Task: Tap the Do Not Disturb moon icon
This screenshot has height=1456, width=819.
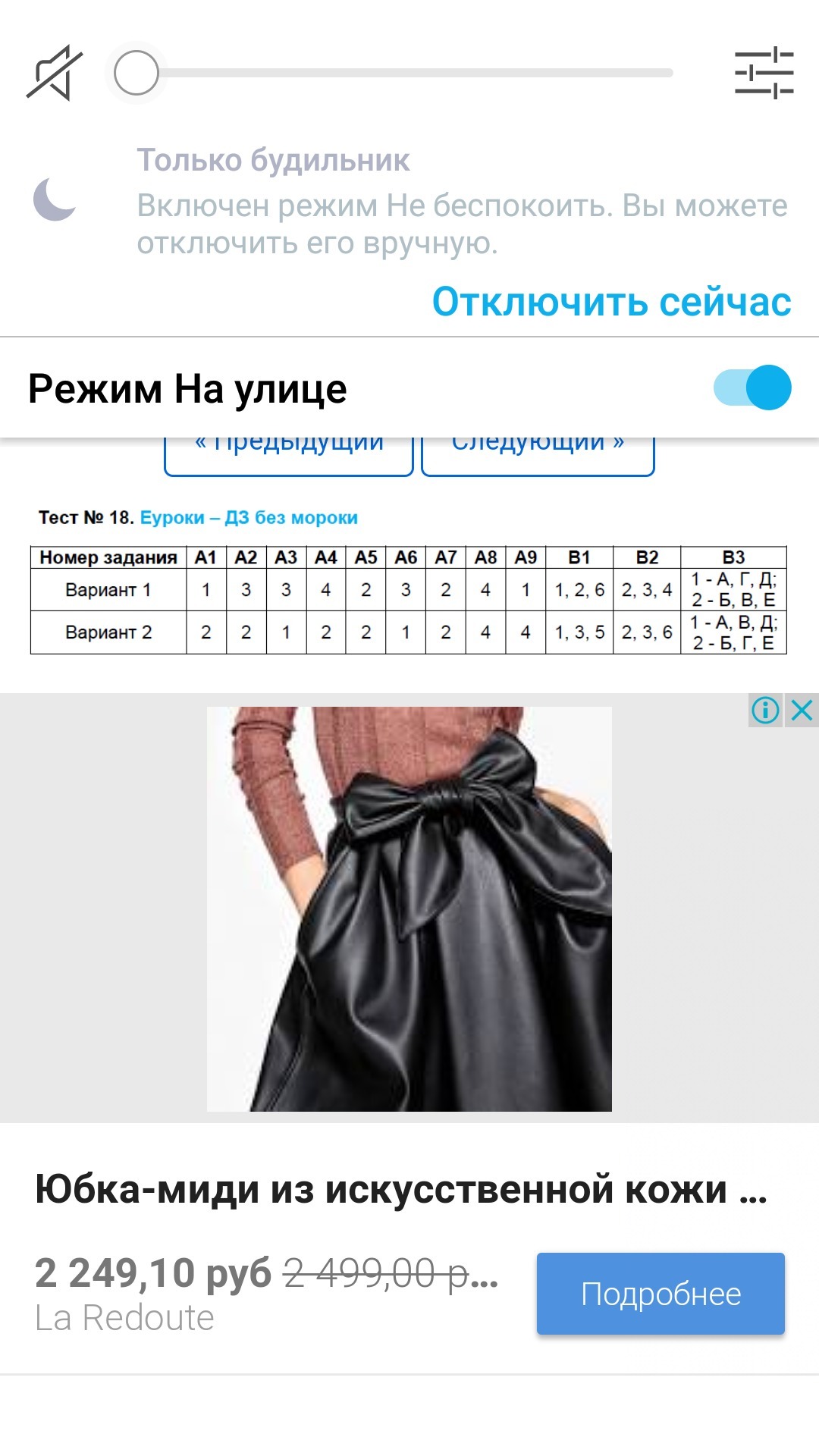Action: (55, 199)
